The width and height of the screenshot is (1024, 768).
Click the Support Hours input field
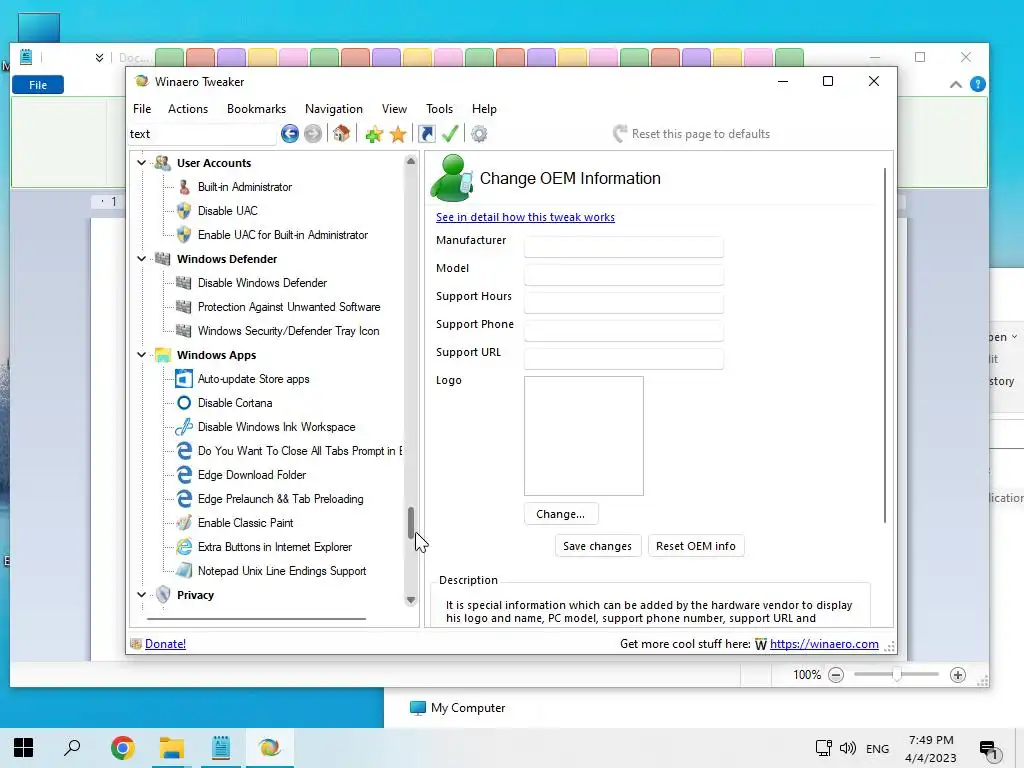(624, 303)
